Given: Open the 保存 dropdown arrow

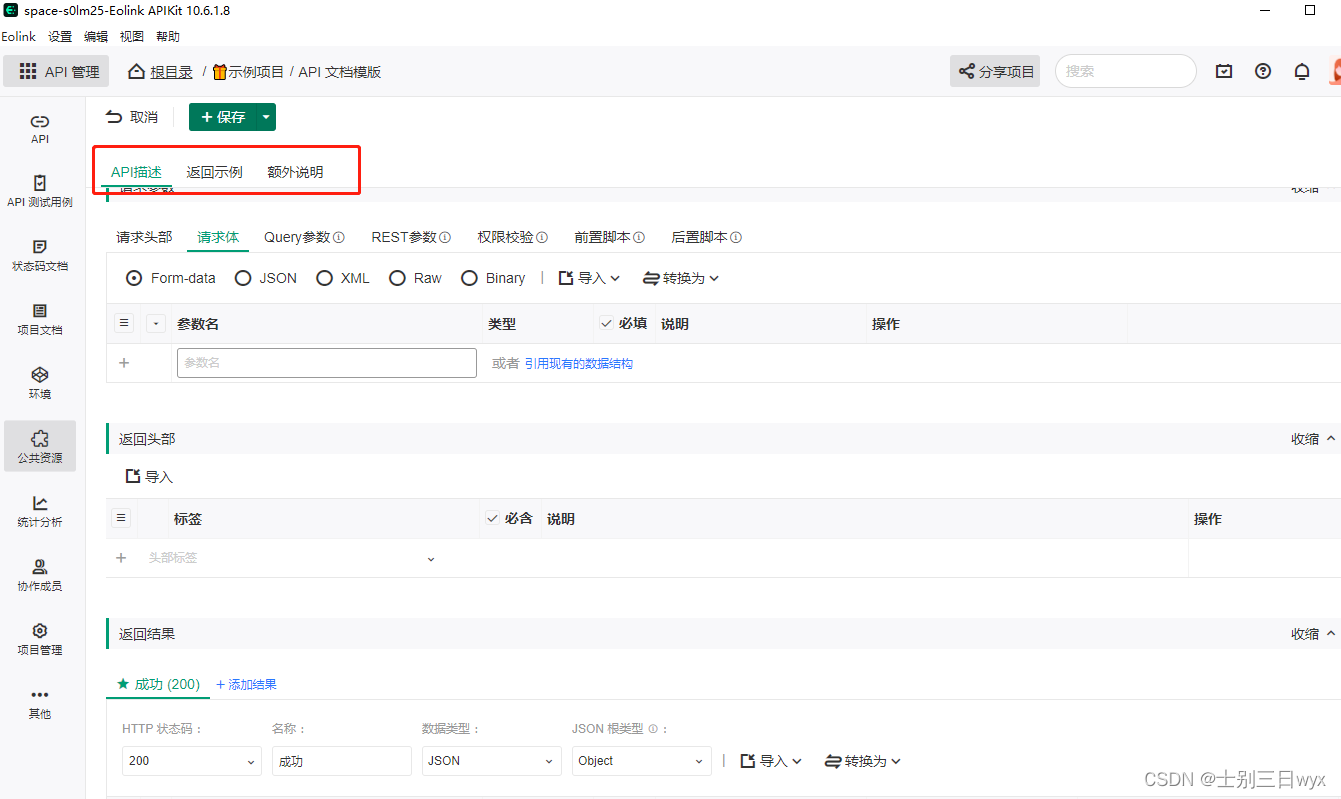Looking at the screenshot, I should (x=265, y=117).
